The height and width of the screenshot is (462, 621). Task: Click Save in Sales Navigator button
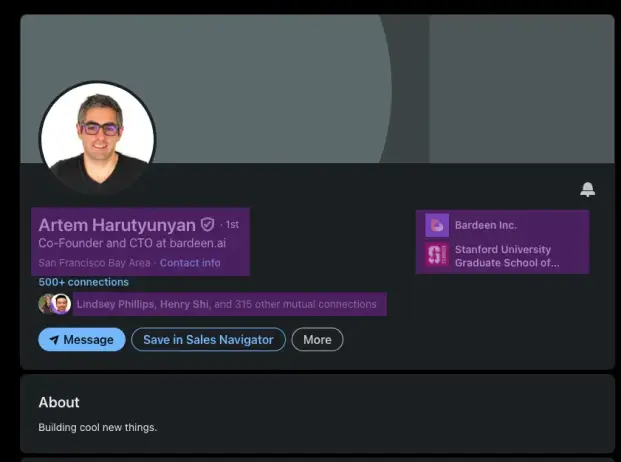point(208,339)
